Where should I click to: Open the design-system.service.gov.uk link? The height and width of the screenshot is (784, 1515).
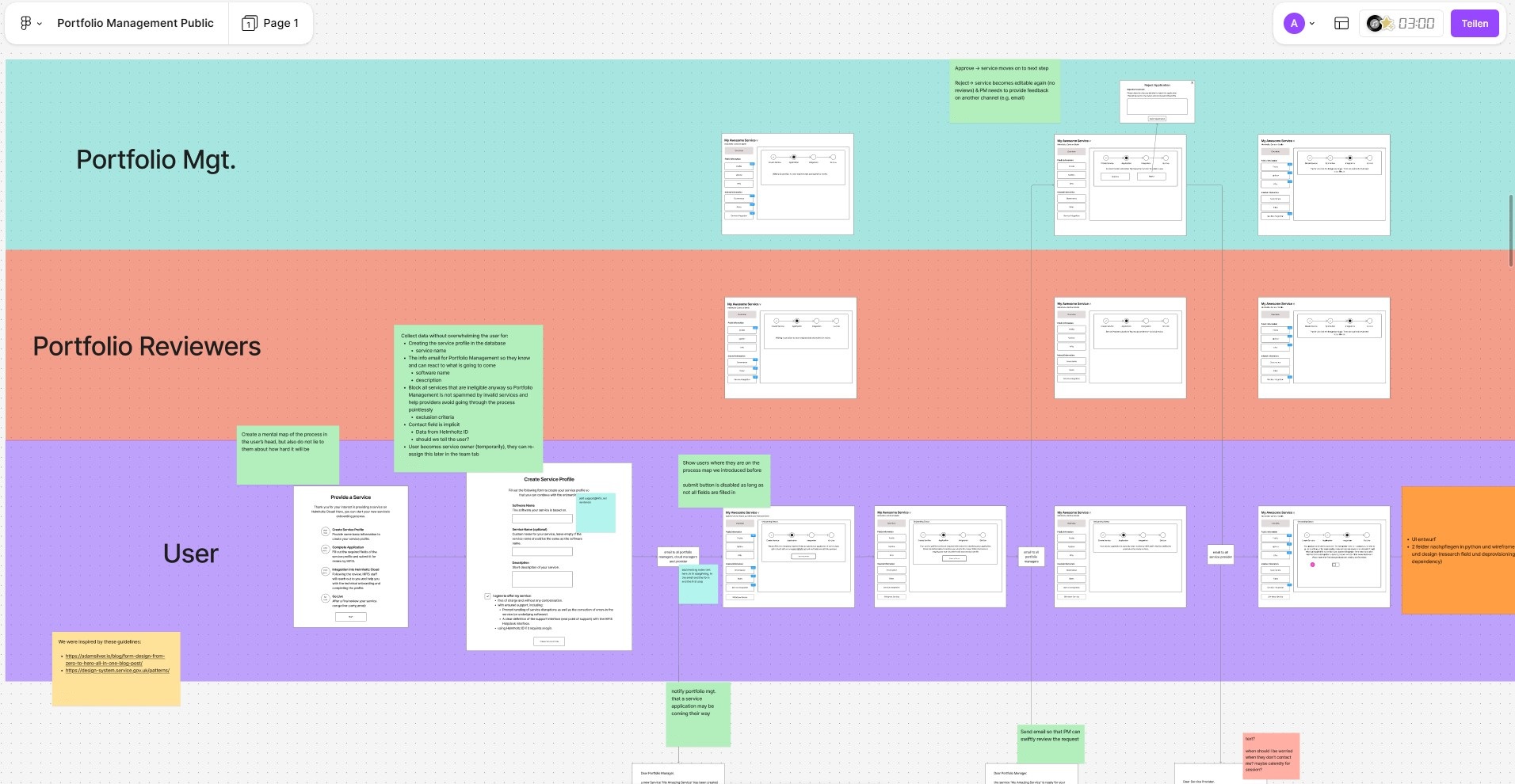point(116,670)
